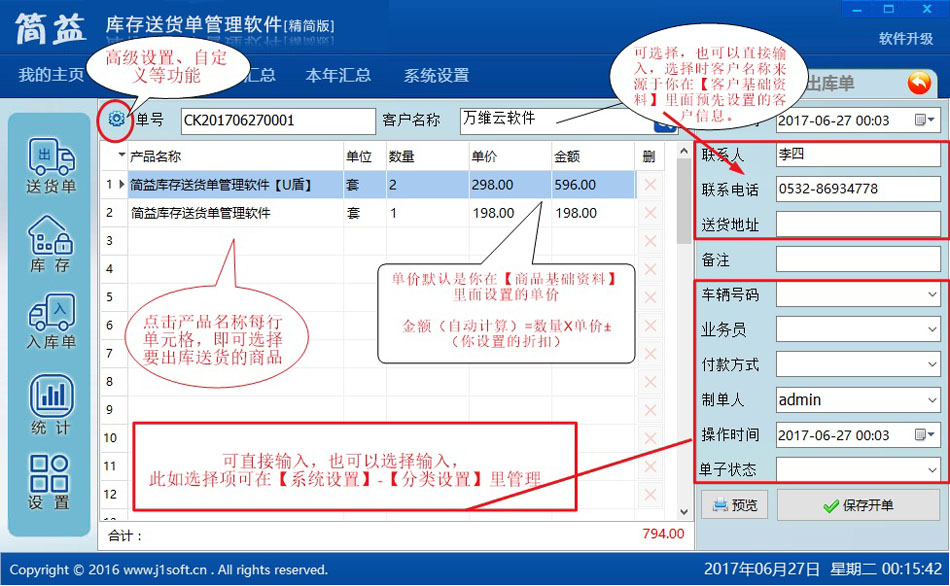Image resolution: width=950 pixels, height=586 pixels.
Task: Open 系统设置 menu item
Action: 436,75
